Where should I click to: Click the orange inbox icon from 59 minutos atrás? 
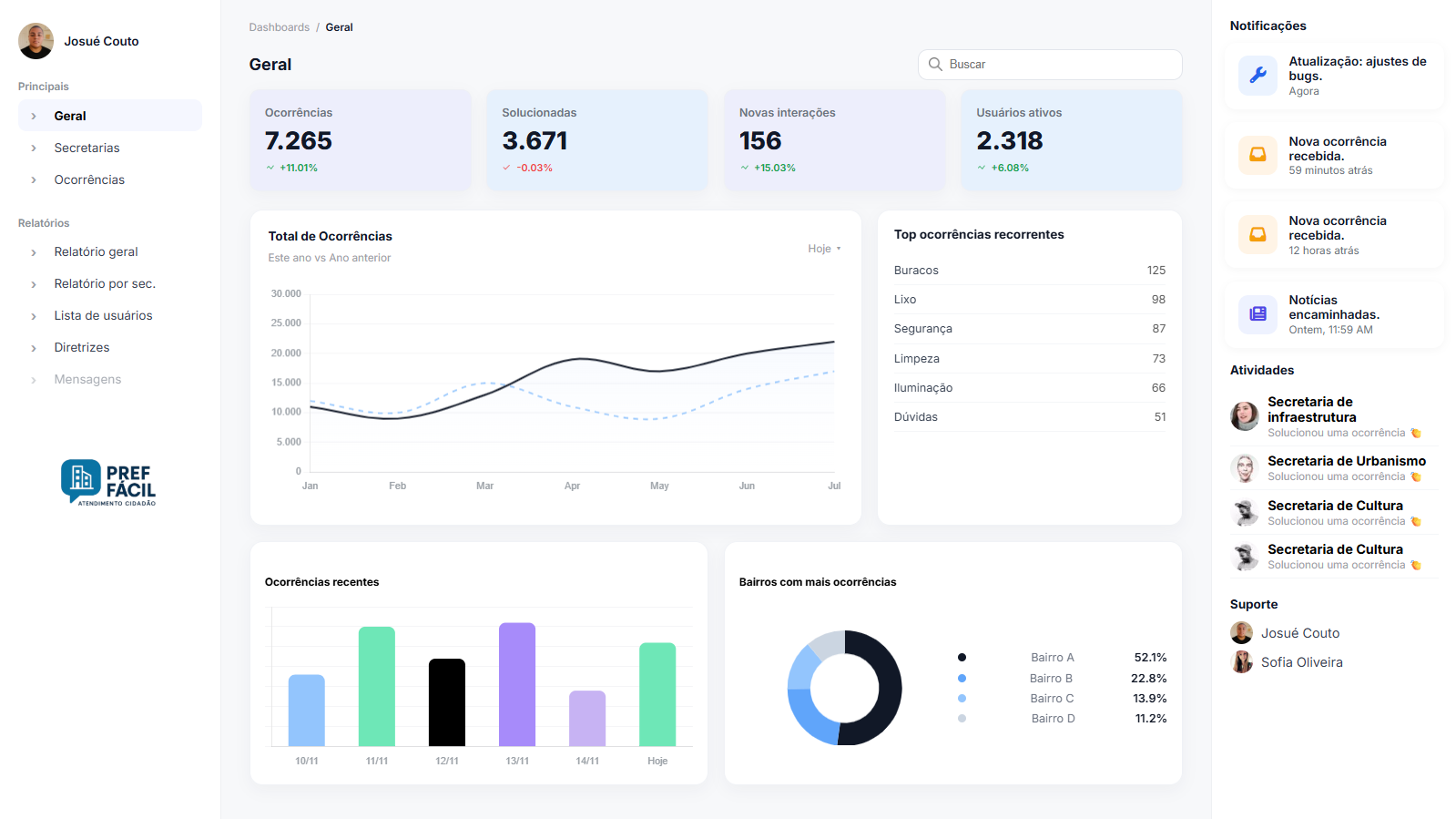(x=1257, y=155)
